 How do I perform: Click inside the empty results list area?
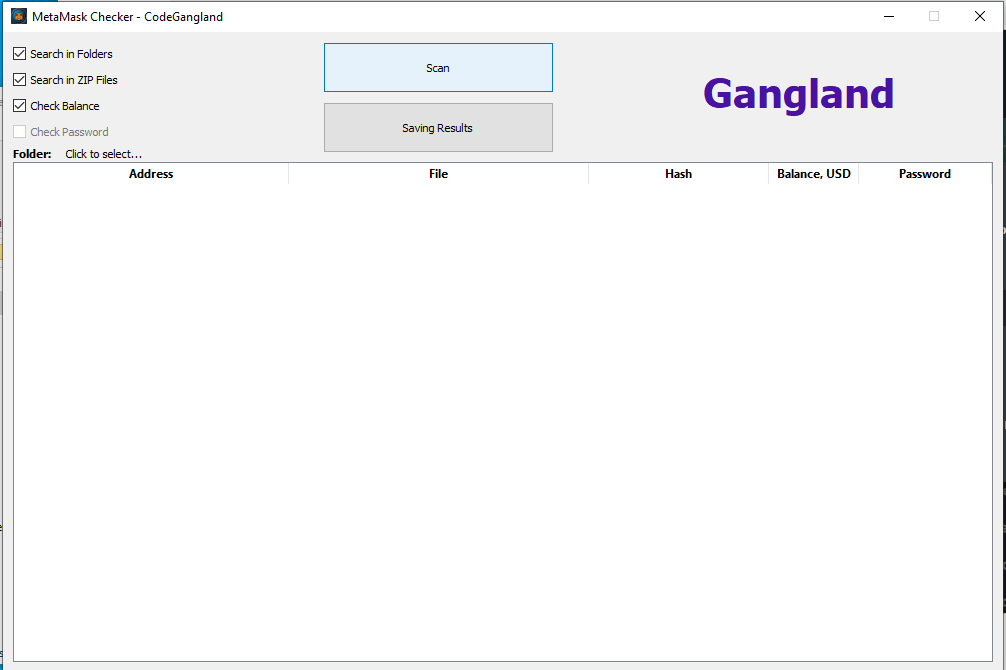[x=500, y=420]
